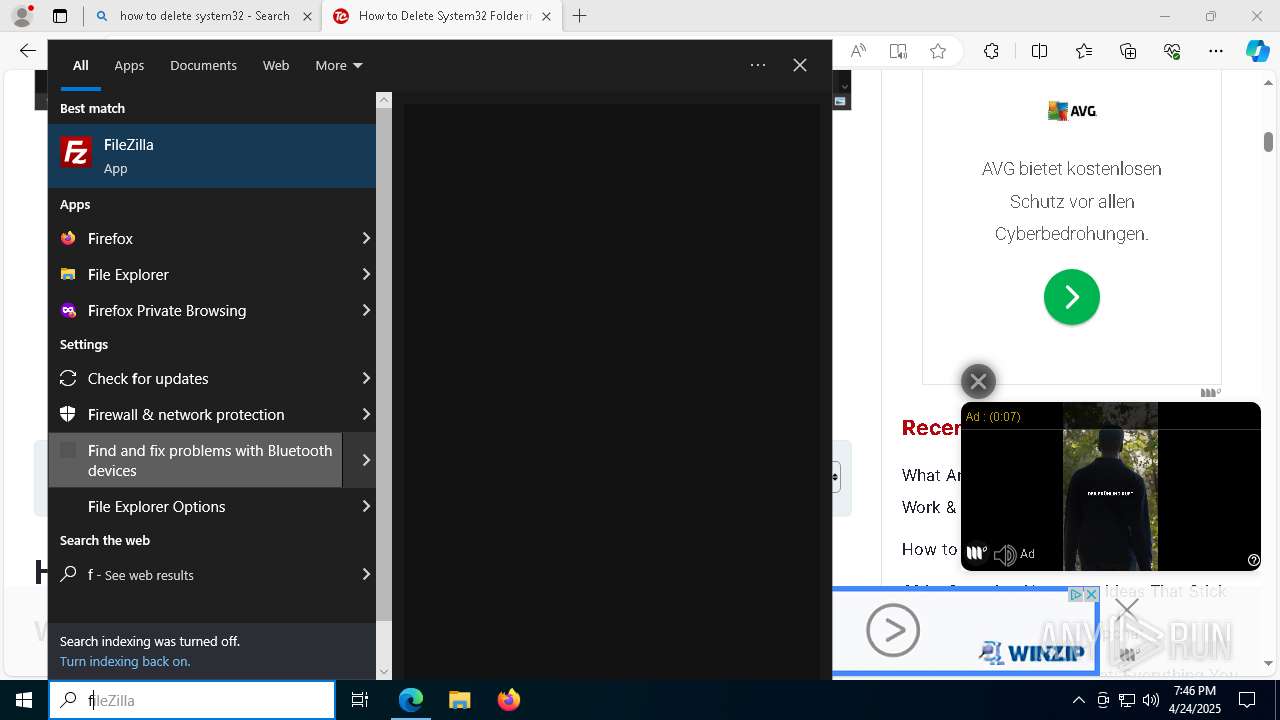The width and height of the screenshot is (1280, 720).
Task: Expand File Explorer Options arrow
Action: [x=365, y=506]
